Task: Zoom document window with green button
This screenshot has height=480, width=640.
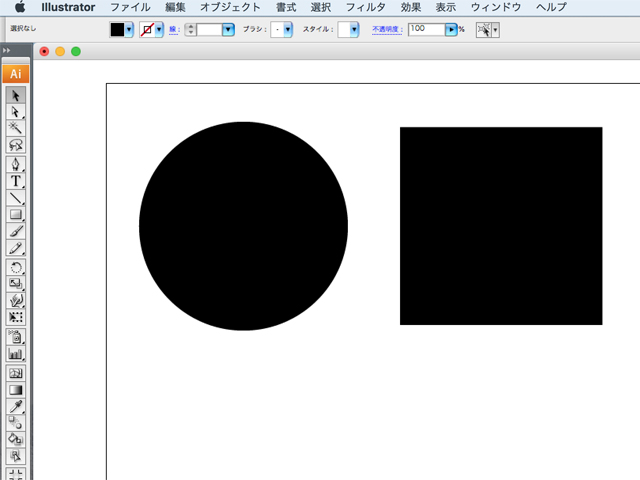Action: click(x=76, y=51)
